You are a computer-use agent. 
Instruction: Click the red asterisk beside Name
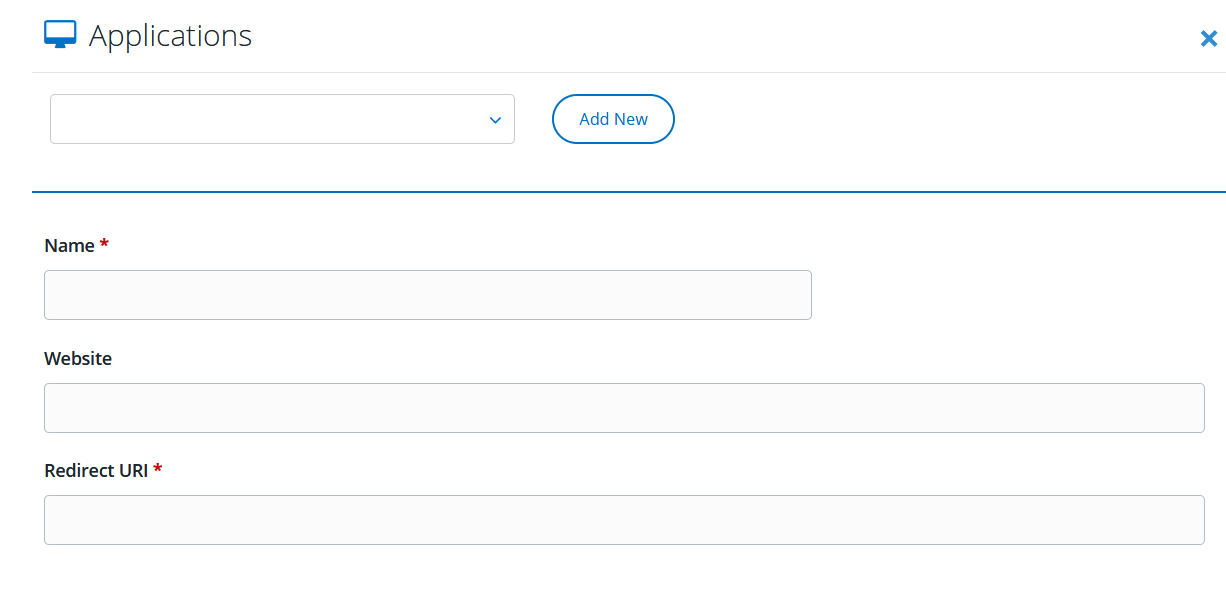(x=104, y=245)
